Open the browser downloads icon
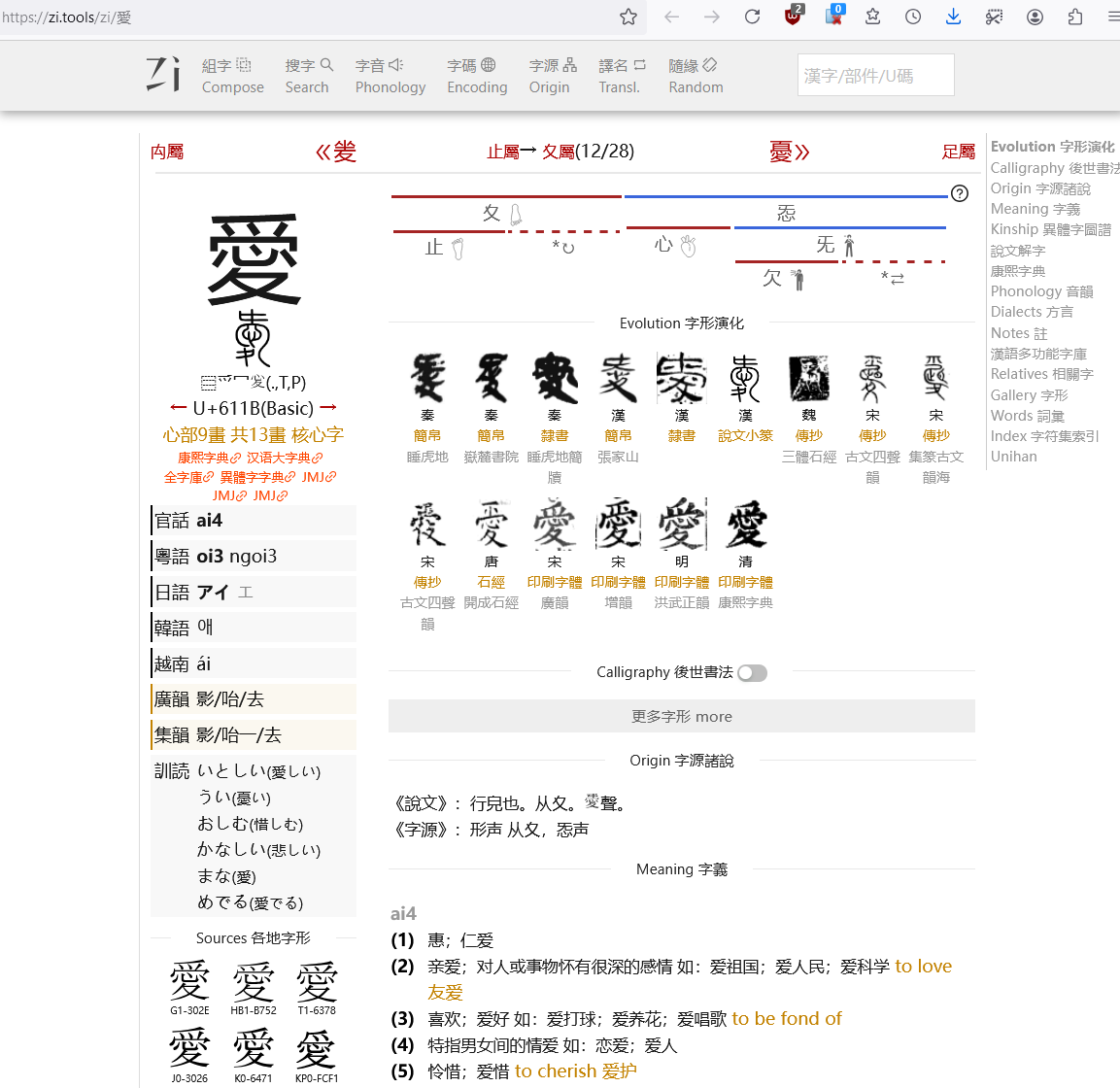1120x1088 pixels. pyautogui.click(x=953, y=17)
